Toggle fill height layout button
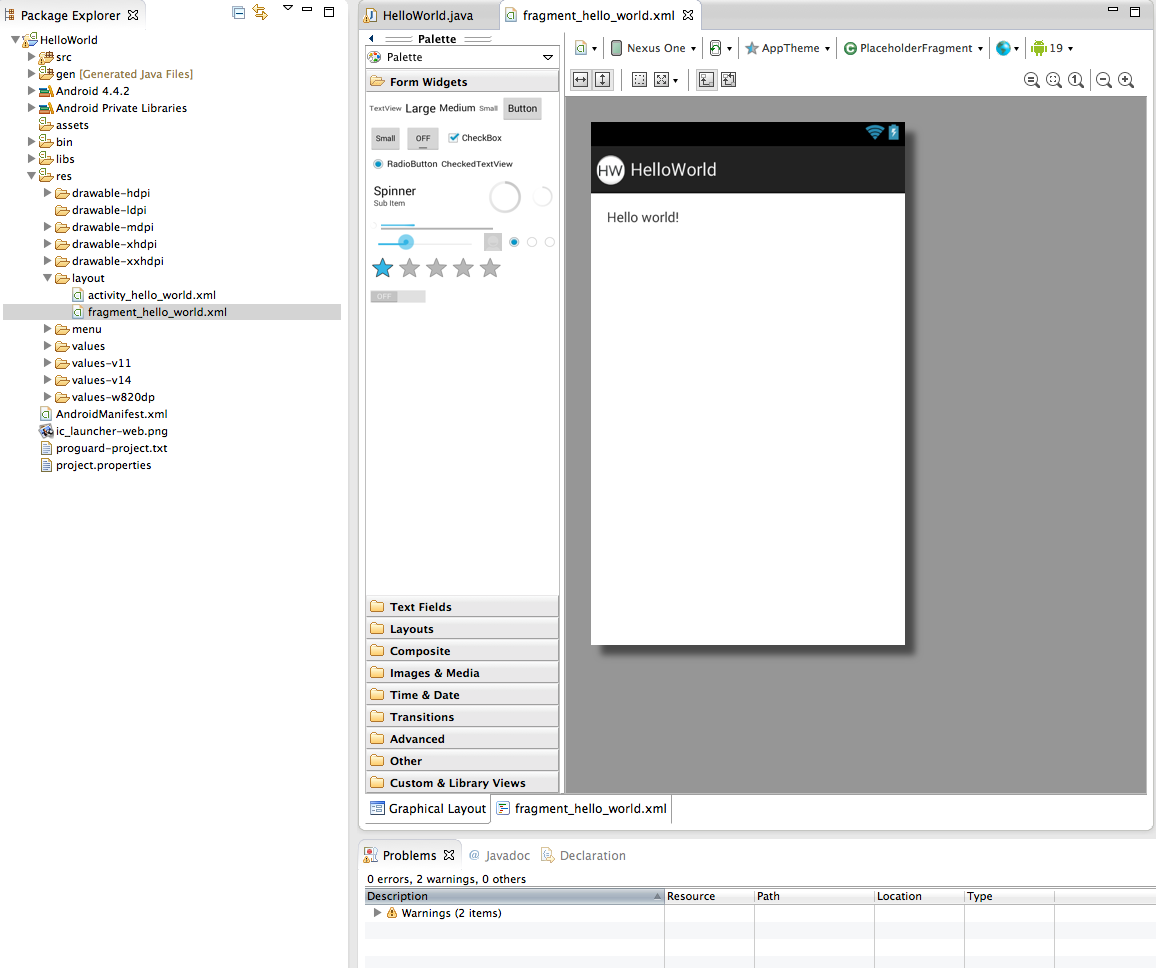The height and width of the screenshot is (968, 1156). [602, 80]
